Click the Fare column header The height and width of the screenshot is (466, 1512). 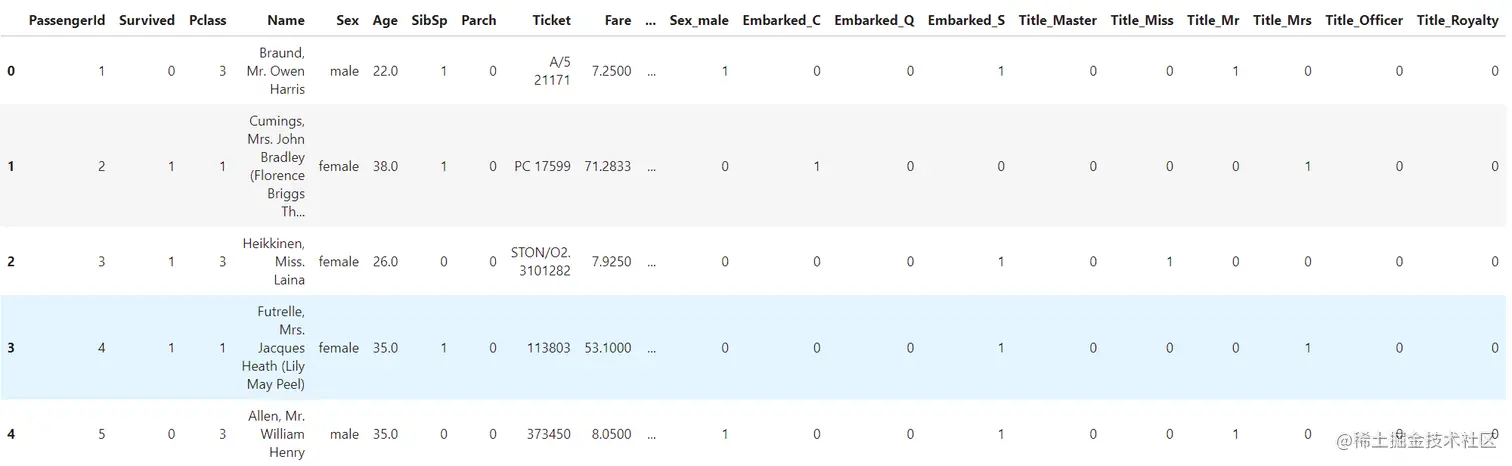click(618, 20)
